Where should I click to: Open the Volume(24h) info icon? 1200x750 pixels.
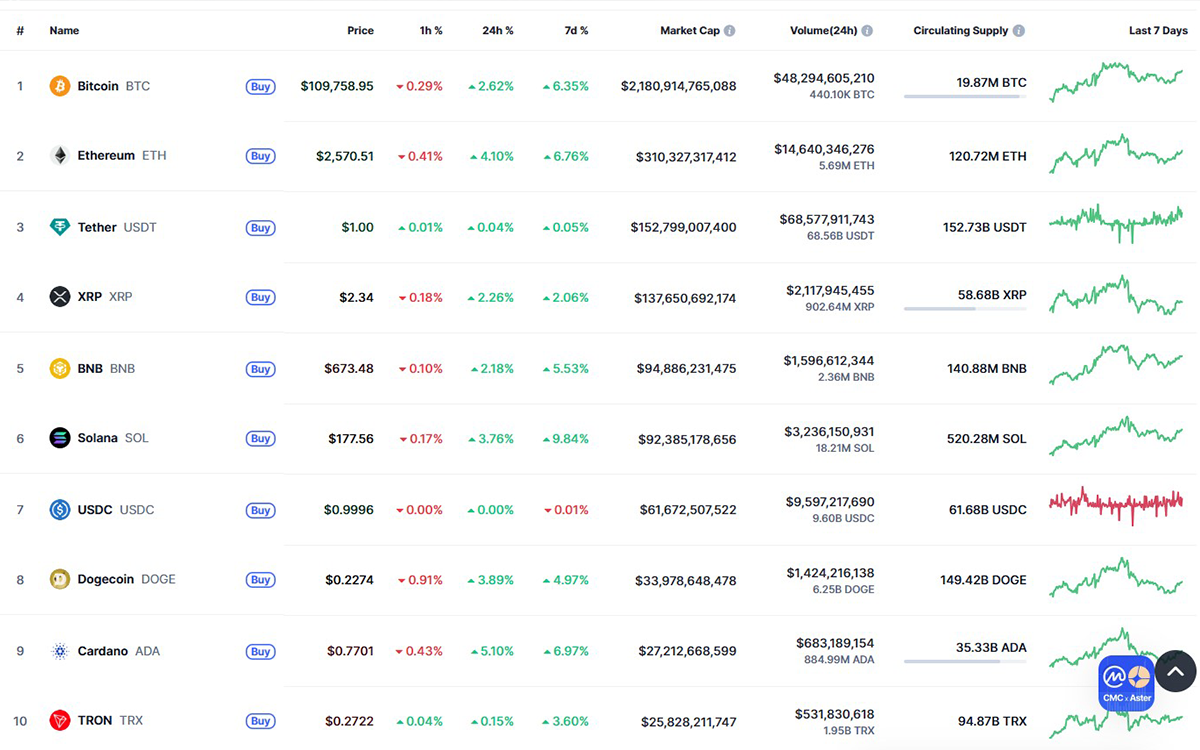coord(867,31)
